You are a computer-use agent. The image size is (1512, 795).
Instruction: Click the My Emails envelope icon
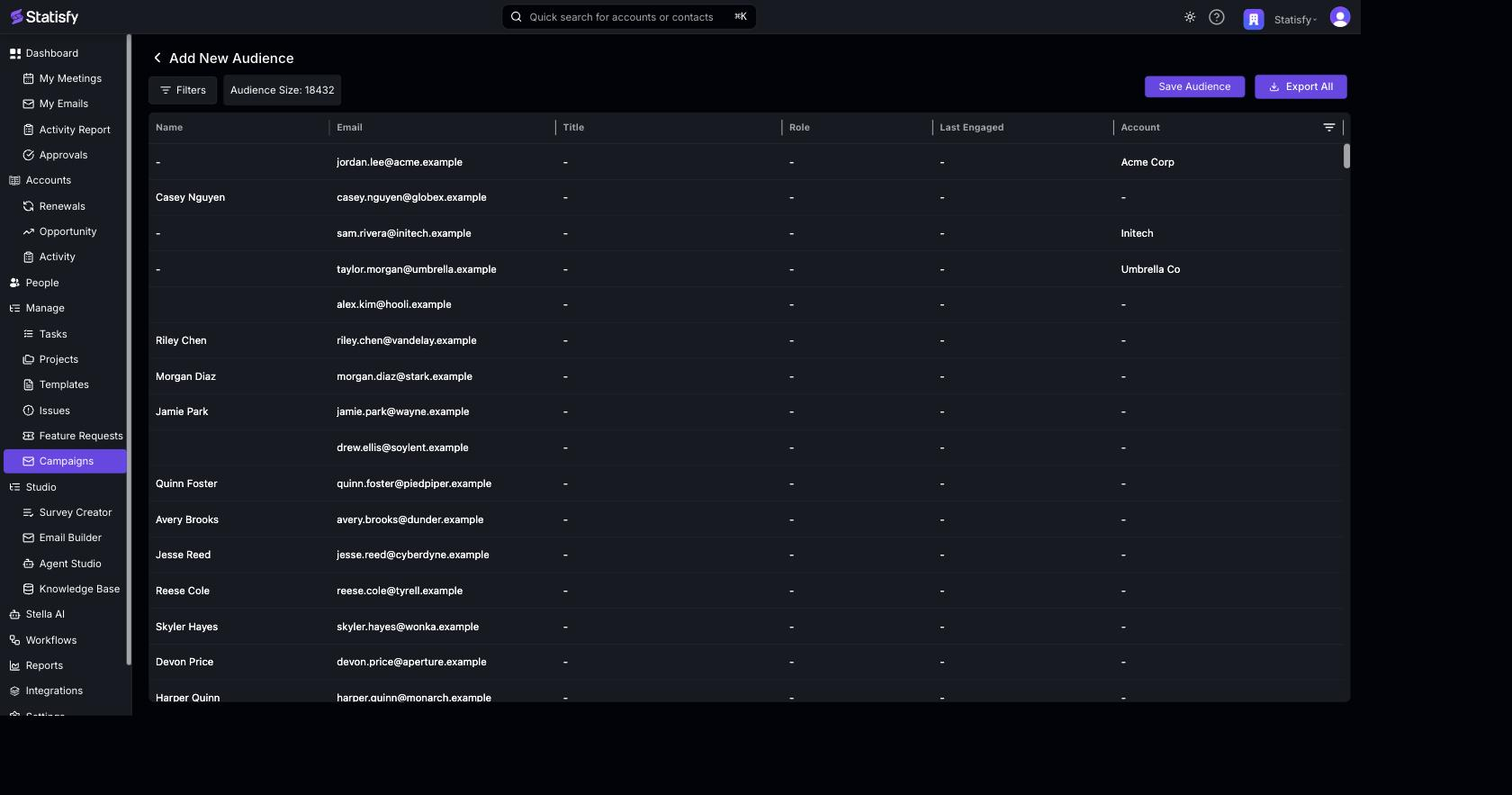point(28,104)
